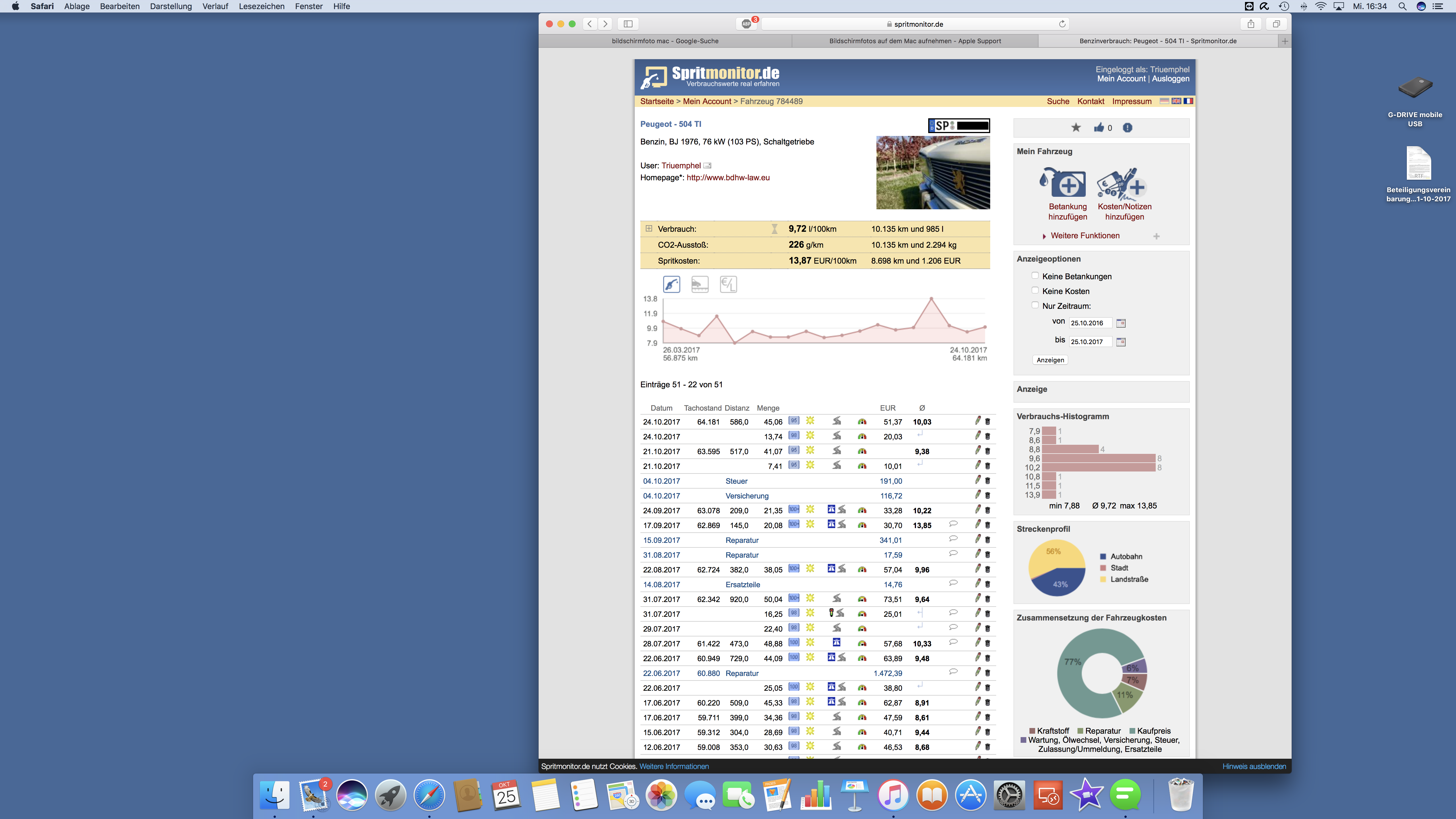Switch to 'Bildschirmfotos auf dem Mac aufnehmen' tab
This screenshot has width=1456, height=819.
[x=915, y=41]
